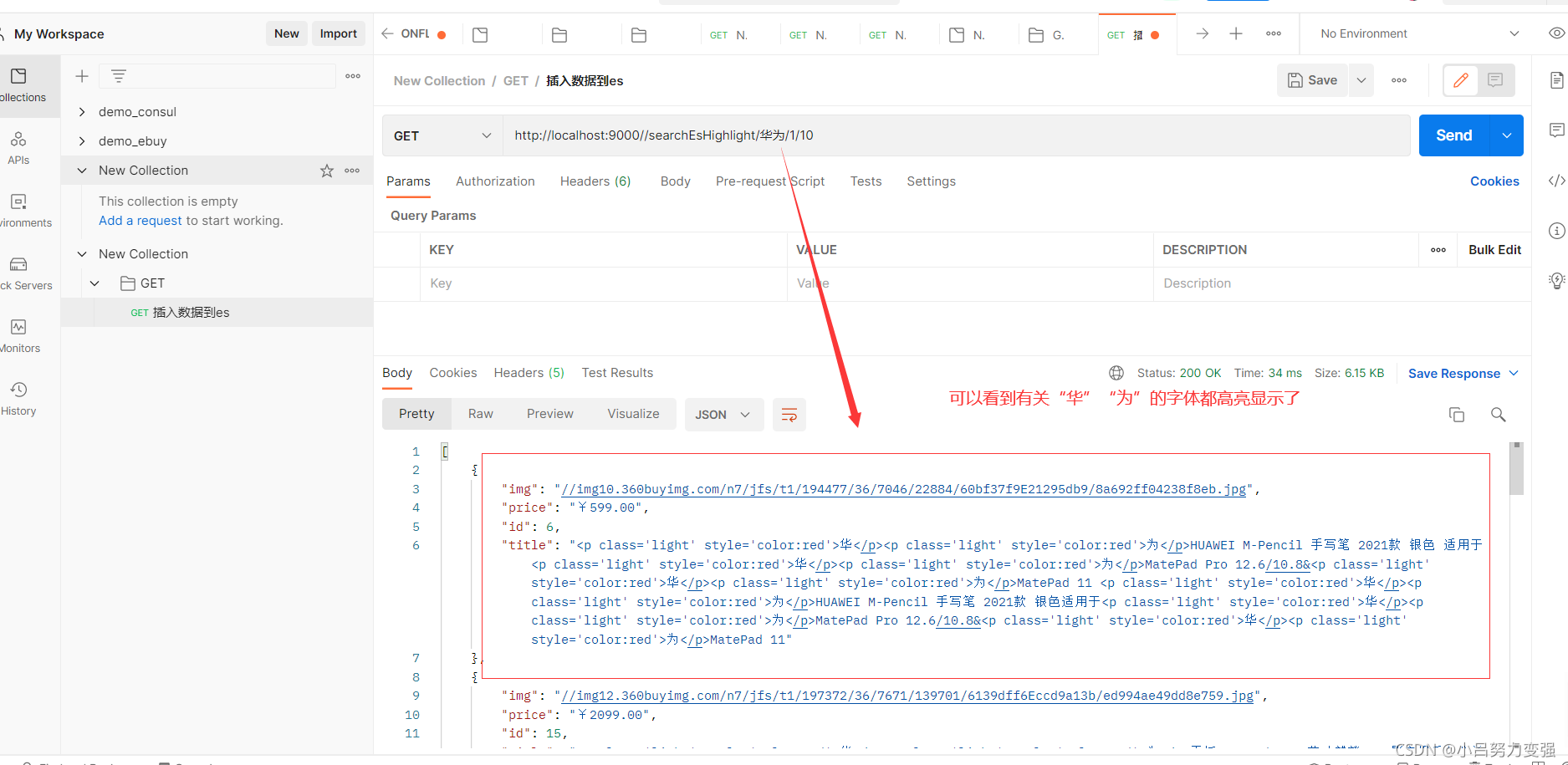Image resolution: width=1568 pixels, height=765 pixels.
Task: Open collections panel three-dot options
Action: click(x=353, y=76)
